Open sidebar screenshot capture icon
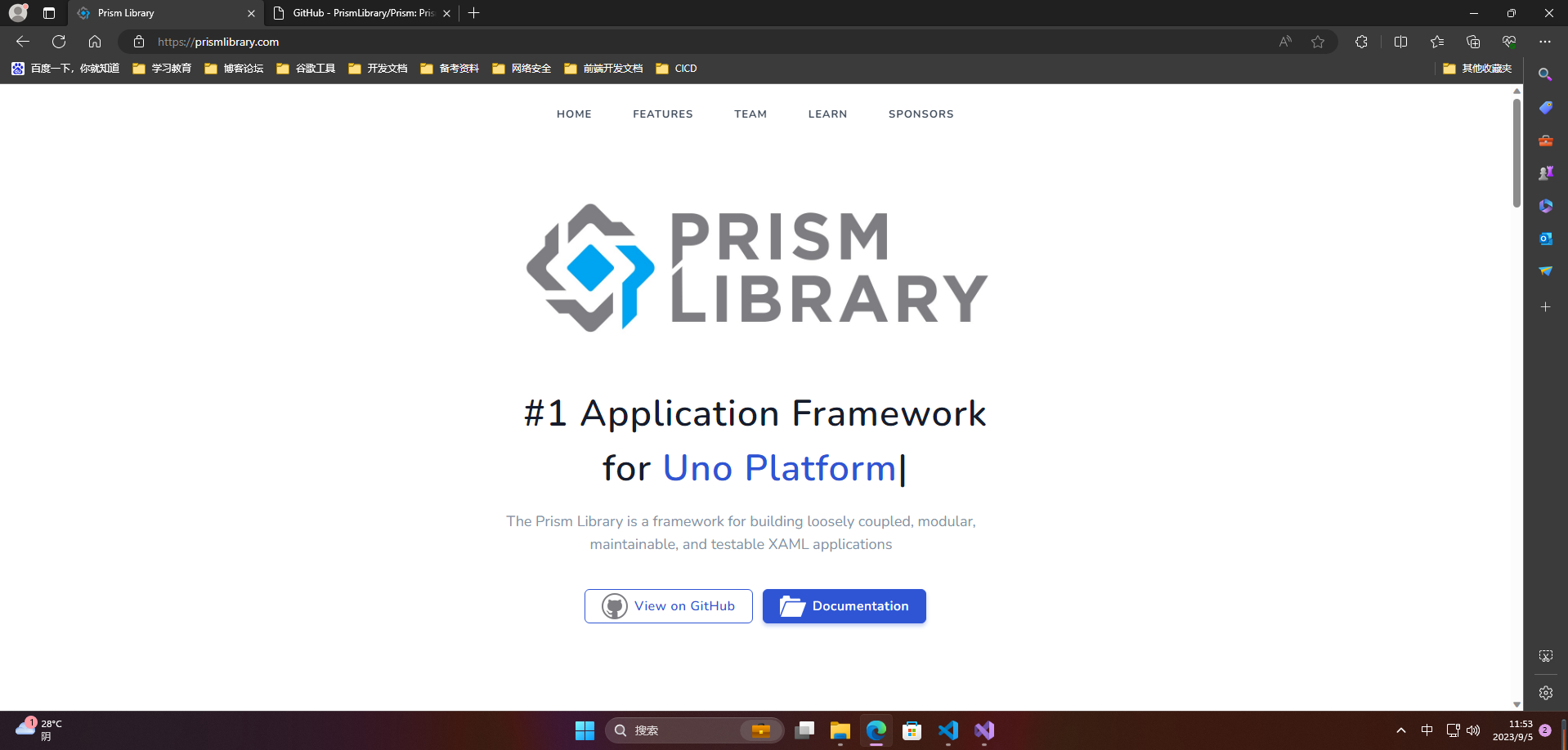The image size is (1568, 750). tap(1545, 656)
